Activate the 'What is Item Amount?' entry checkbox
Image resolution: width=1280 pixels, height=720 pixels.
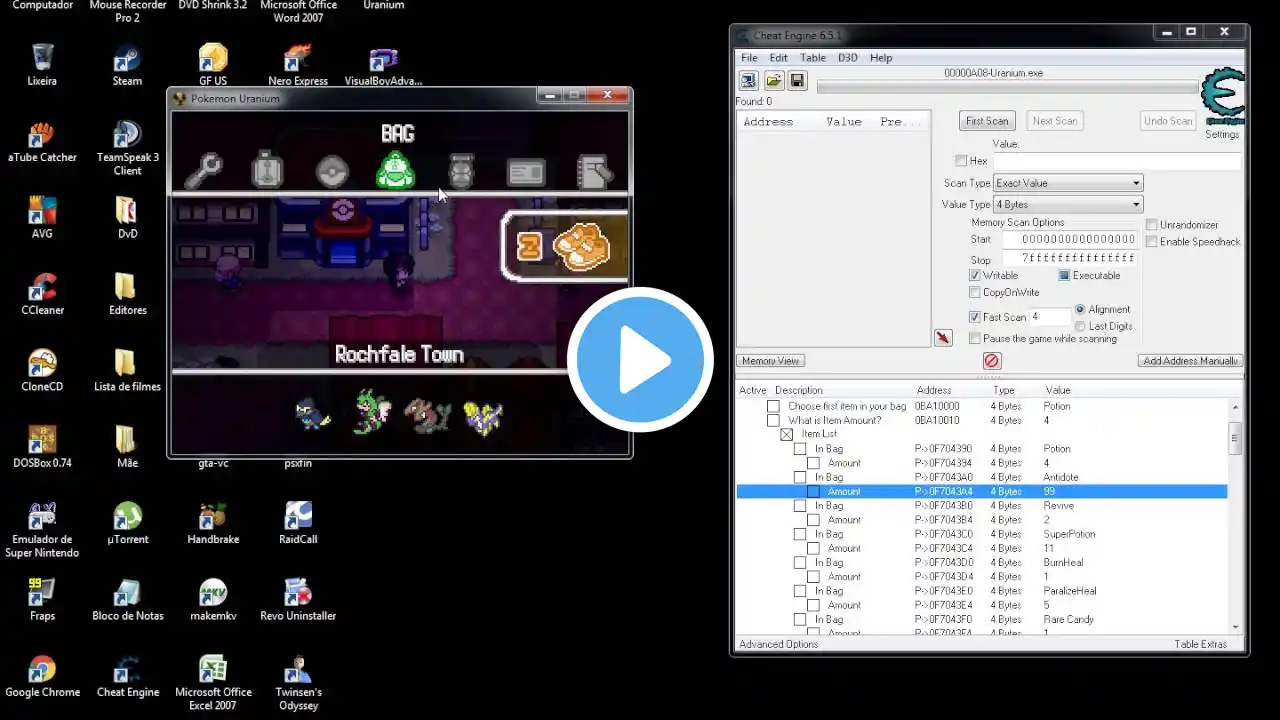(x=773, y=421)
